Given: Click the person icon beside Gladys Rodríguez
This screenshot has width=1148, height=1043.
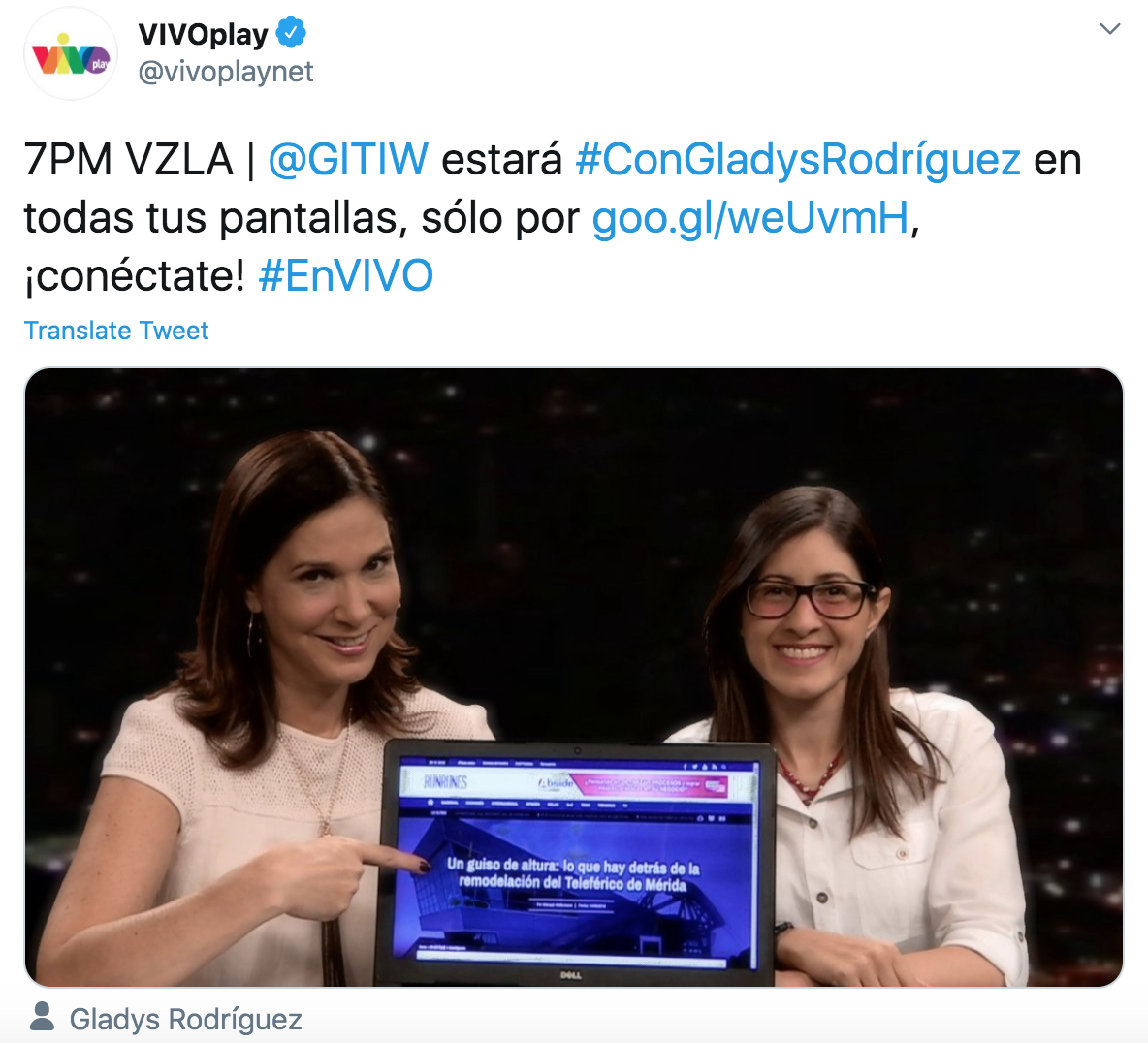Looking at the screenshot, I should [x=43, y=1017].
